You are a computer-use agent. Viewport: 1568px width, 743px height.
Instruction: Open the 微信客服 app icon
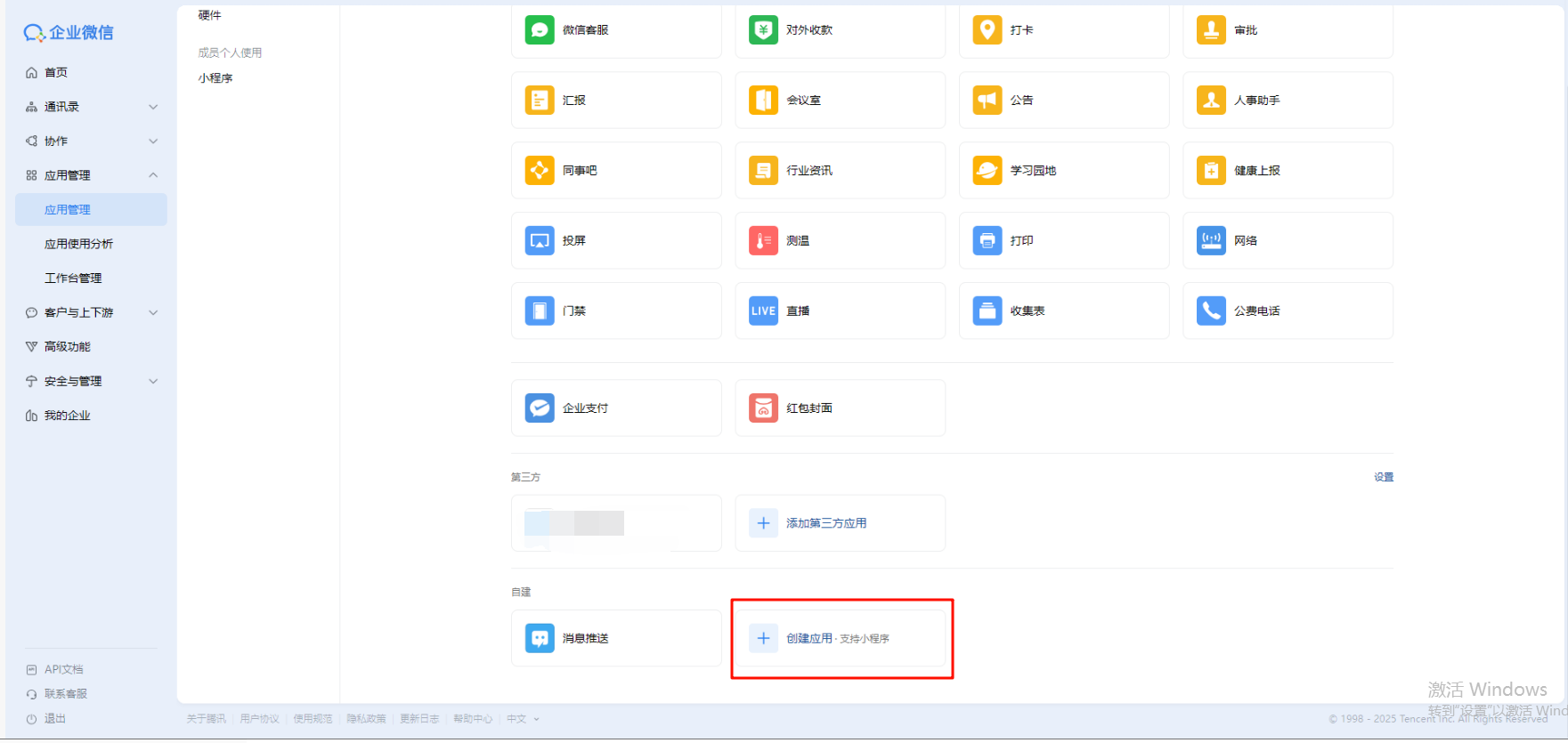(540, 30)
